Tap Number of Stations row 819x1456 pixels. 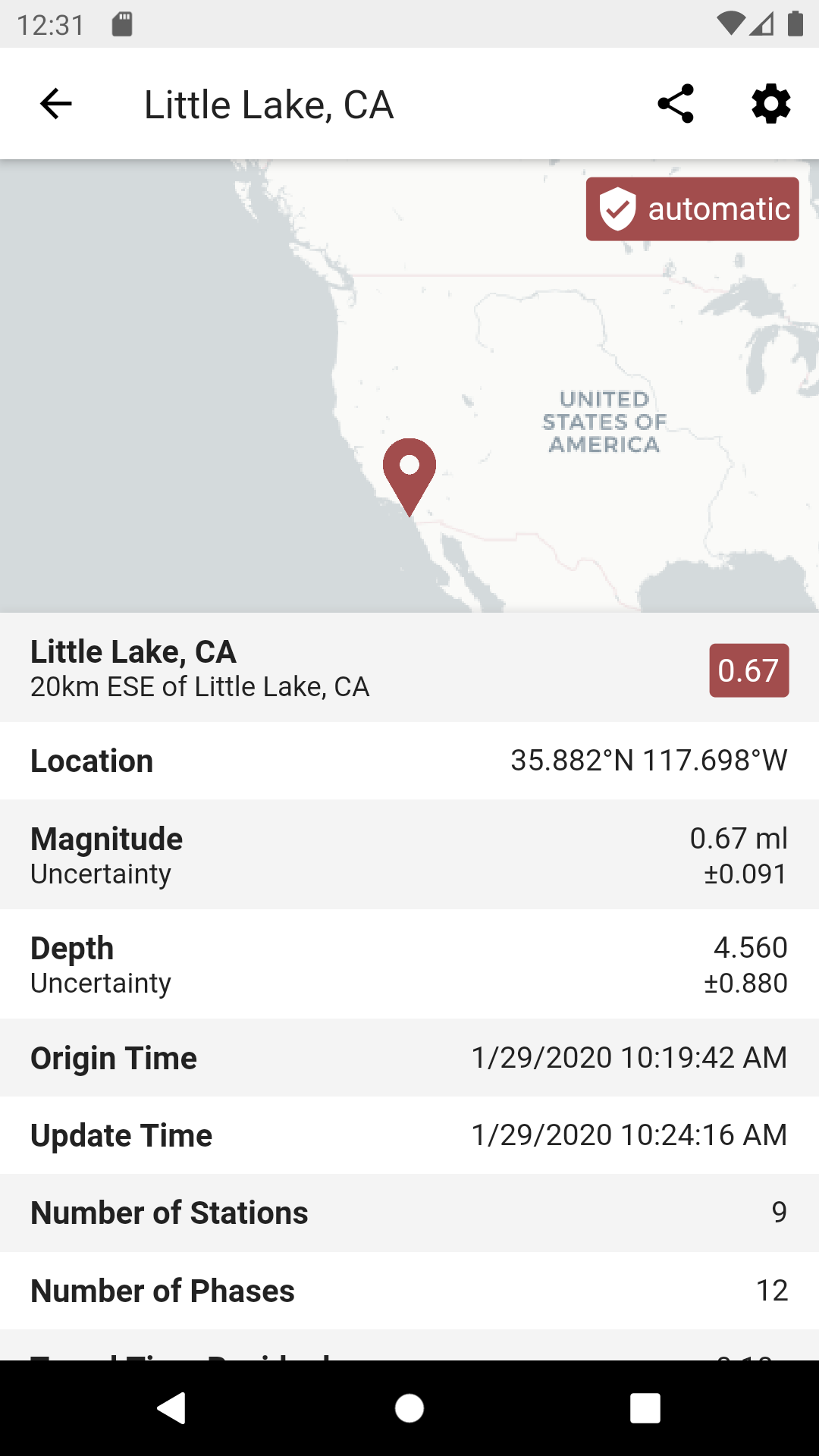tap(409, 1213)
